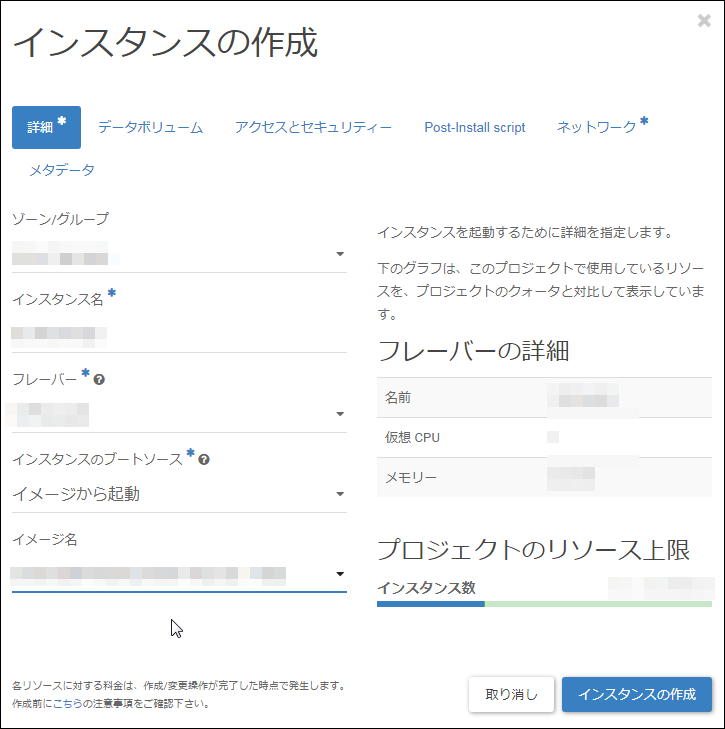Open the フレーバー dropdown
725x729 pixels.
180,414
